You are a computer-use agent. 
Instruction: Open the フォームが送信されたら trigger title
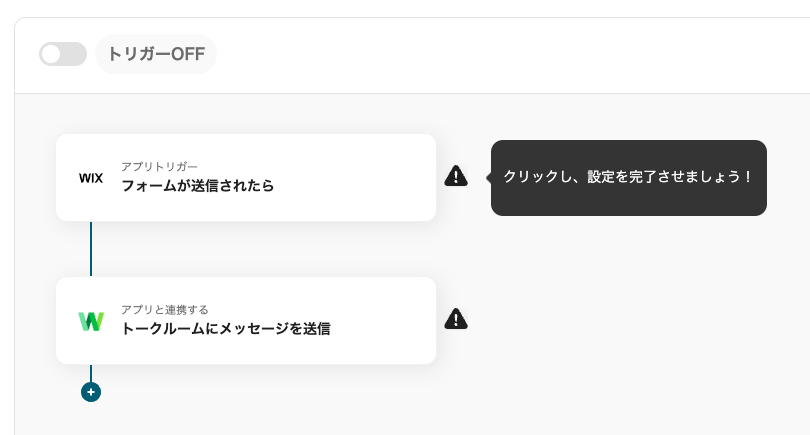(x=198, y=186)
